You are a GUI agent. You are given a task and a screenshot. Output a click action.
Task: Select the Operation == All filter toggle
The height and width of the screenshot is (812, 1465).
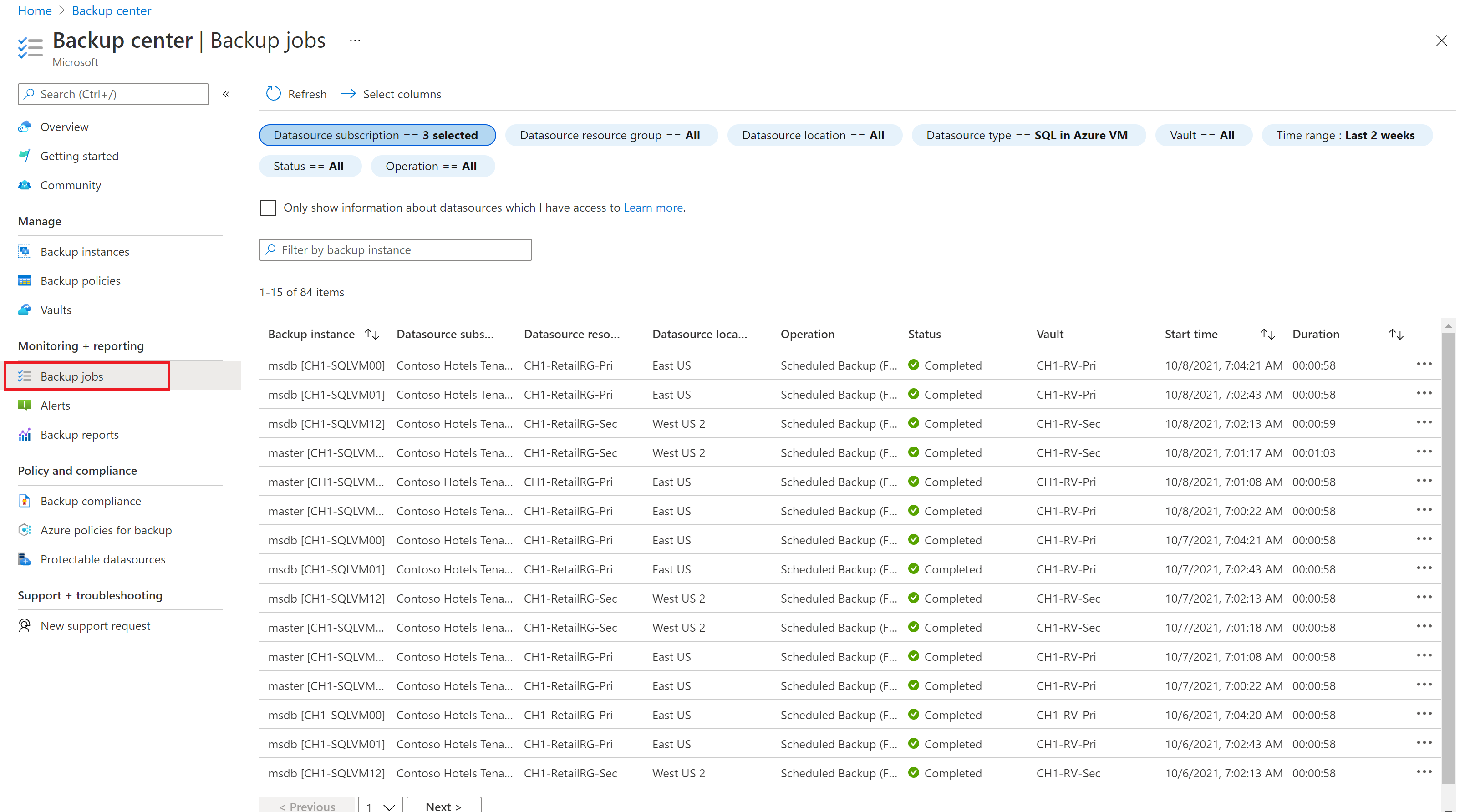(x=431, y=166)
